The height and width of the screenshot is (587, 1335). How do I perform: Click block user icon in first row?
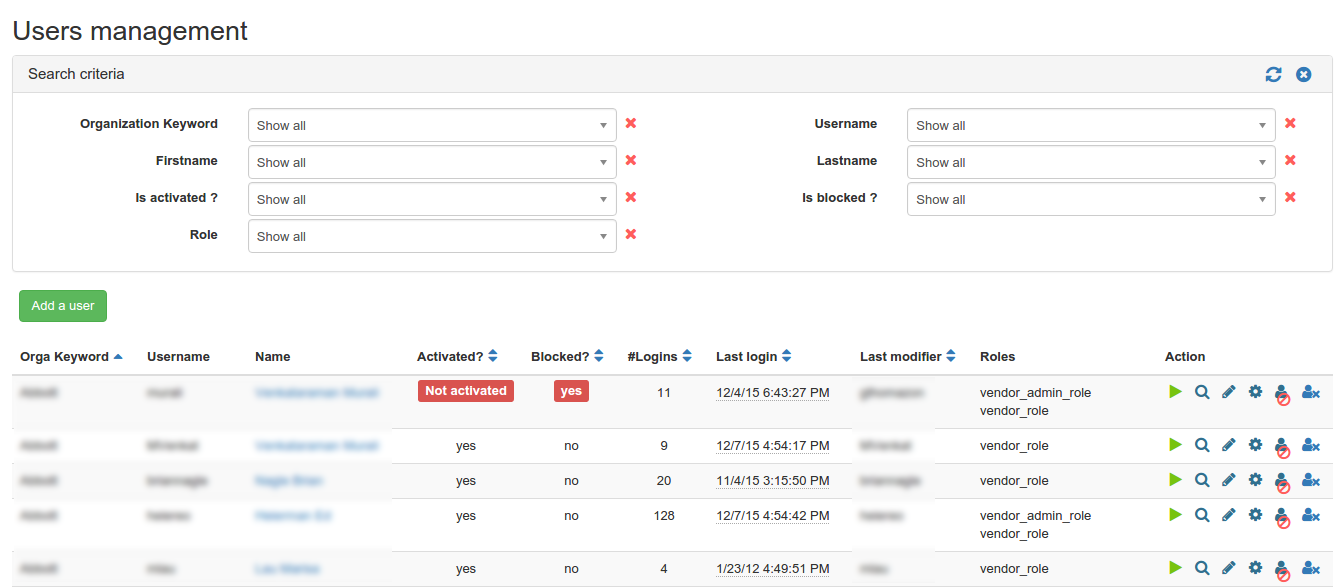[x=1282, y=395]
